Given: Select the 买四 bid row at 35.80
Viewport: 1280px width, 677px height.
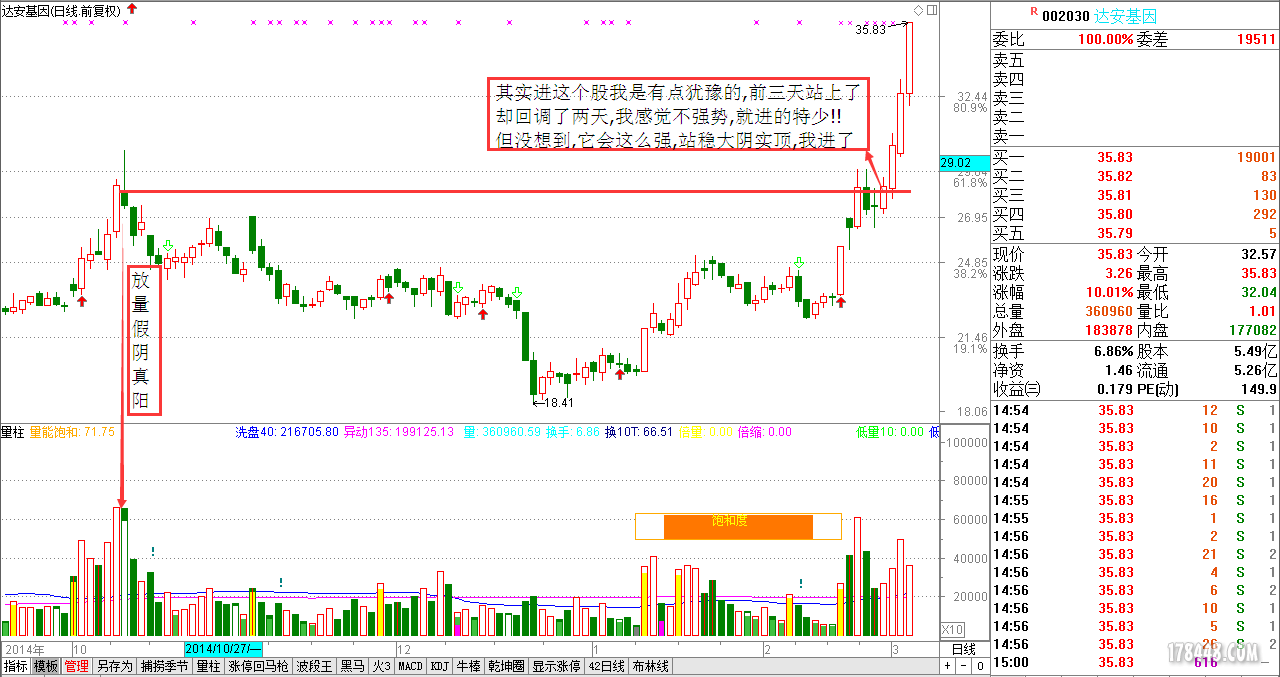Looking at the screenshot, I should [x=1135, y=214].
